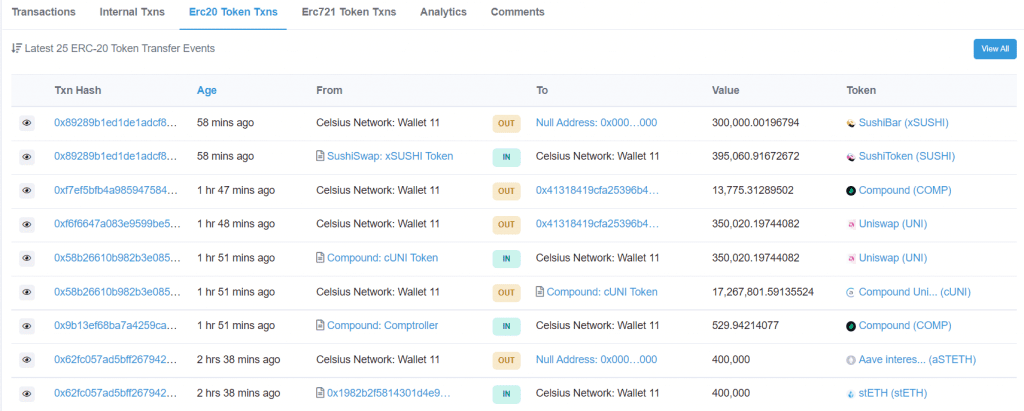
Task: Click the eye icon on the Compound Uni... (cUNI) row
Action: click(27, 292)
